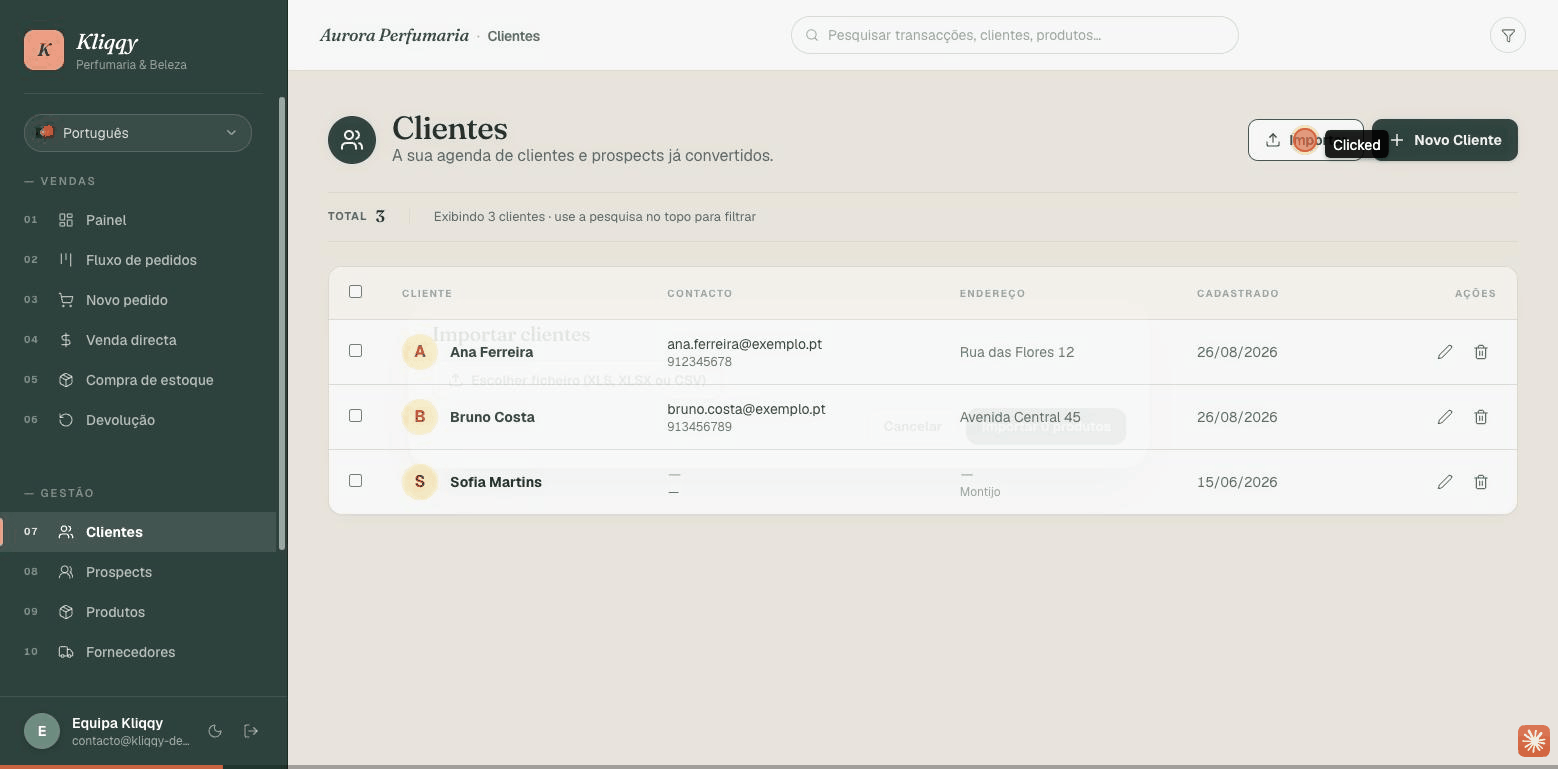
Task: Remove Bruno Costa with the trash icon
Action: pyautogui.click(x=1481, y=417)
